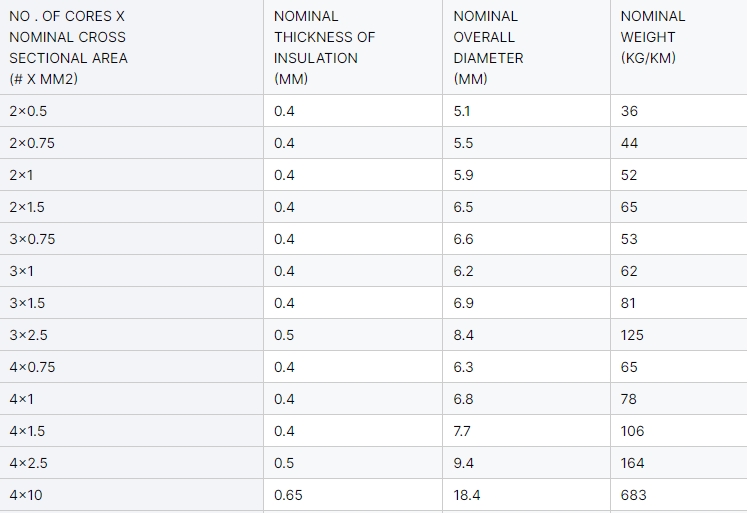
Task: Click the 5.1 diameter cell
Action: tap(526, 111)
